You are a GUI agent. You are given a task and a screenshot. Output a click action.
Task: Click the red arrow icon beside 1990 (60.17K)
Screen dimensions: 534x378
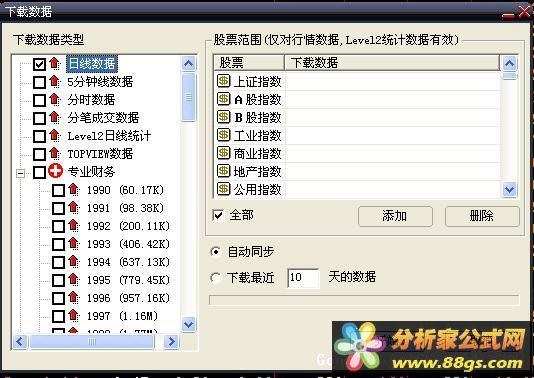[74, 190]
